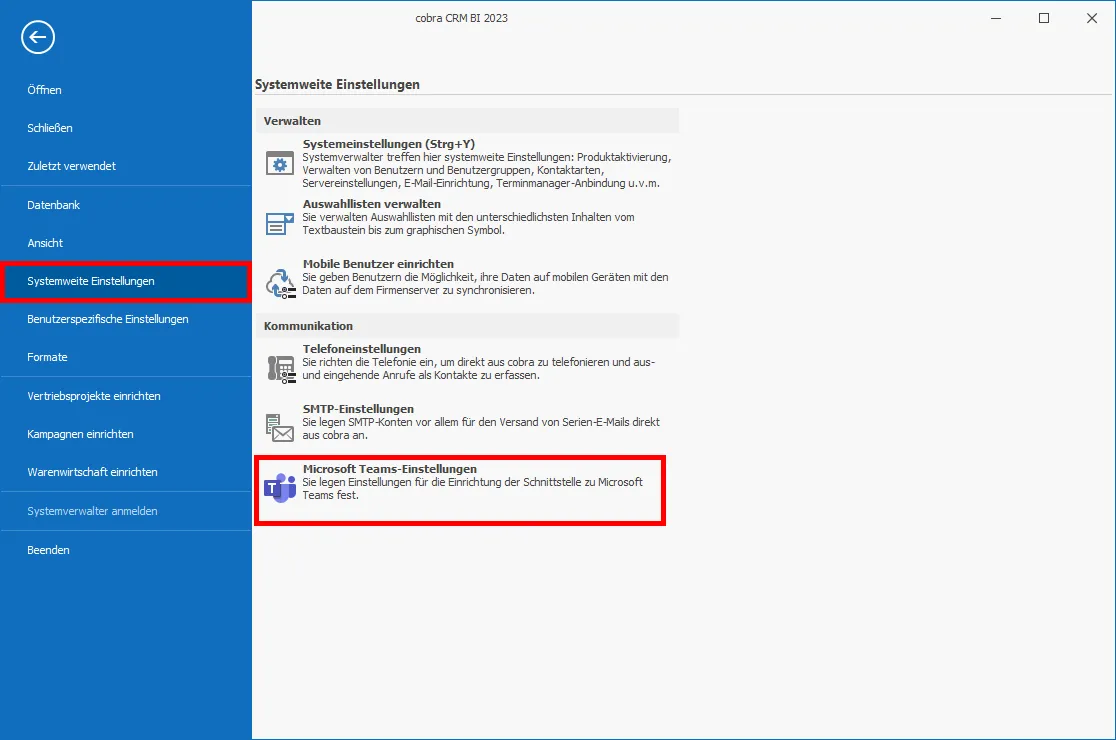
Task: Click description 'Sie legen Einstellungen für die Einrichtung'
Action: pyautogui.click(x=473, y=489)
